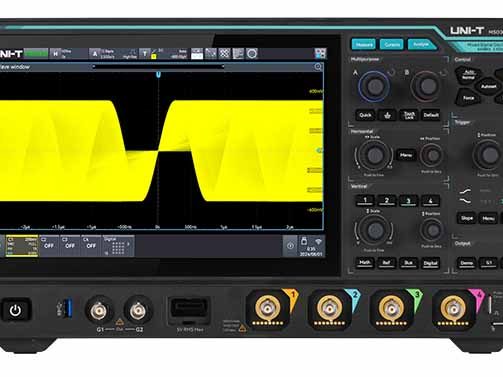
Task: Tap the T trigger settings block
Action: point(164,54)
